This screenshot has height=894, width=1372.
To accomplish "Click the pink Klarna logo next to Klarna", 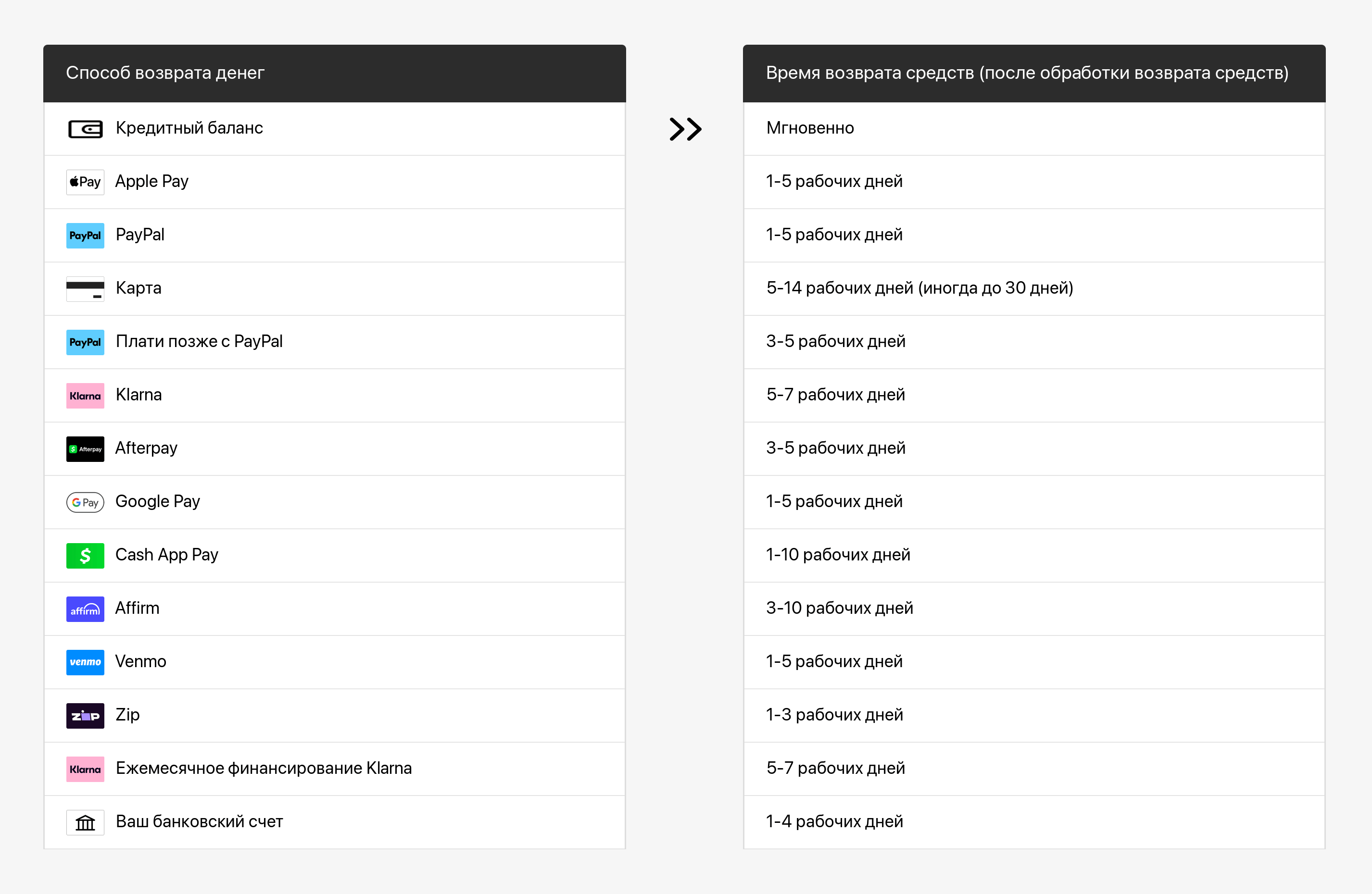I will [85, 396].
